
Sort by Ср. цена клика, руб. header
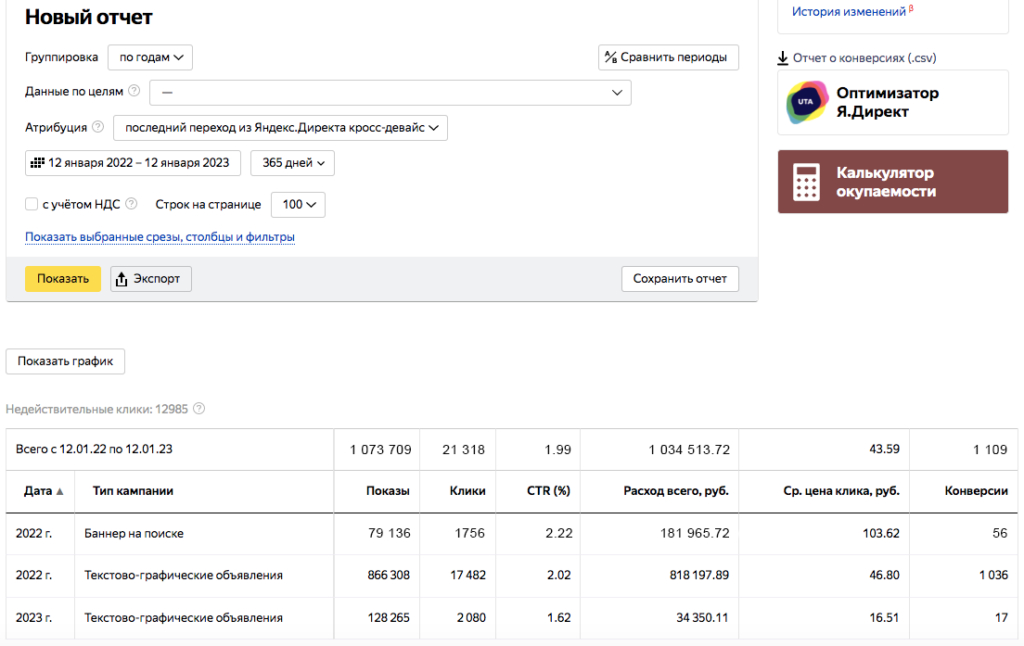841,491
